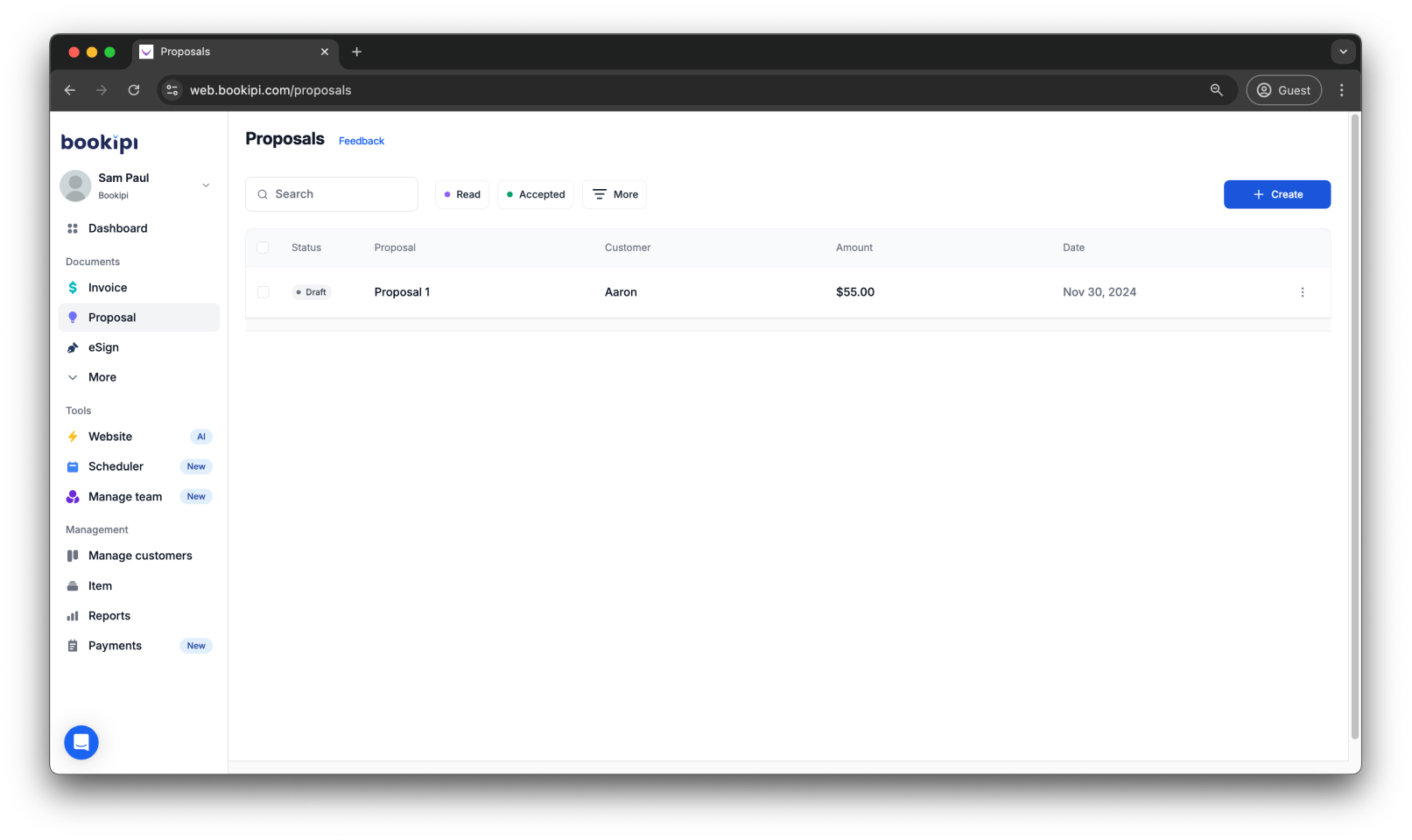Expand the More menu under sidebar documents
This screenshot has height=840, width=1412.
[x=102, y=376]
